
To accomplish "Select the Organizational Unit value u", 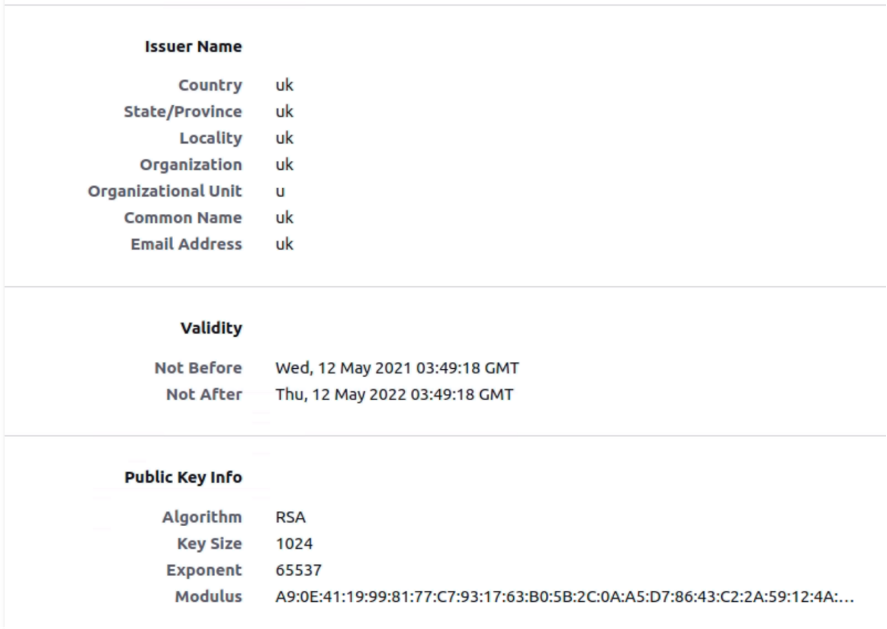I will coord(280,192).
